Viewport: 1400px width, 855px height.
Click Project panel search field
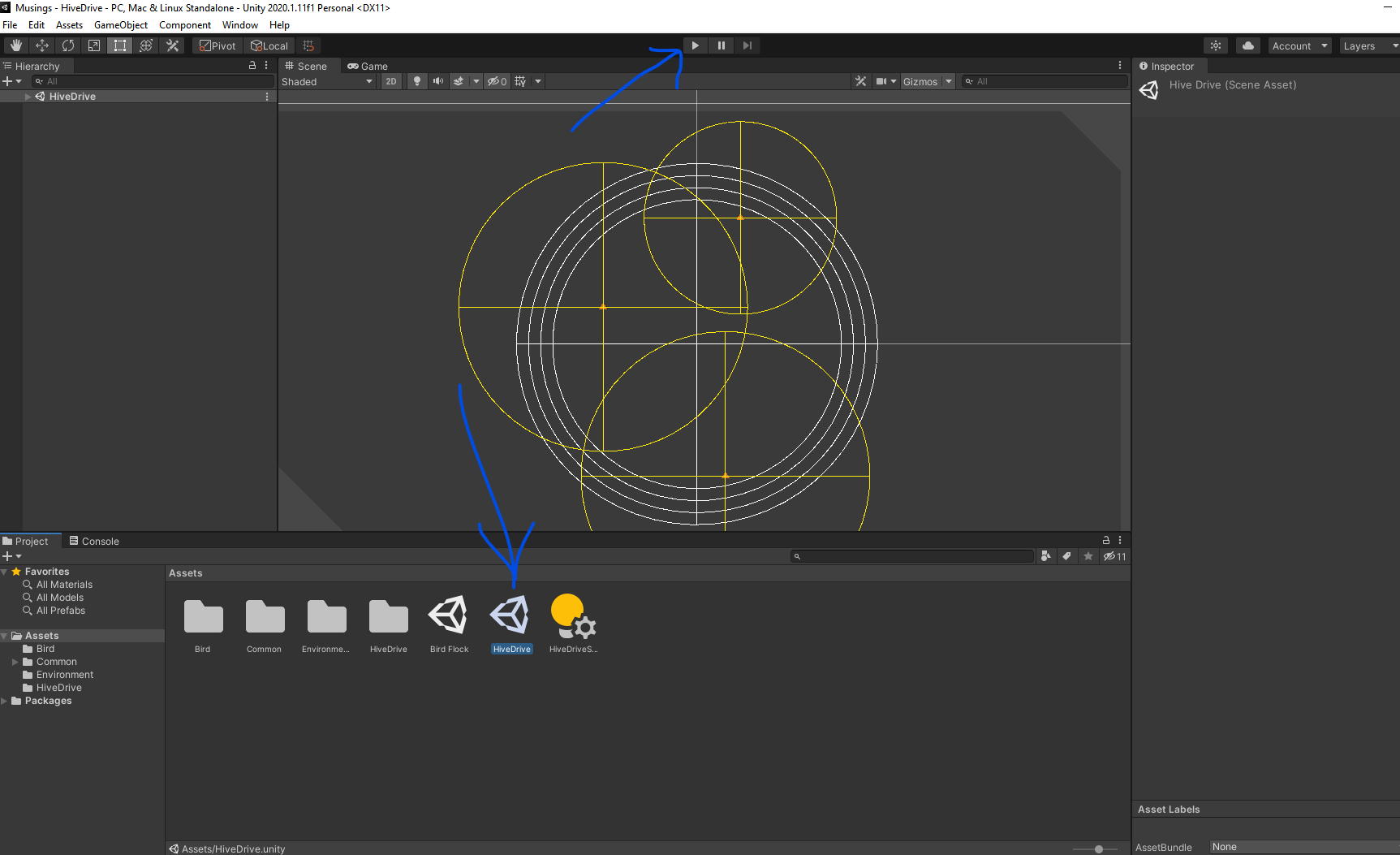coord(912,556)
